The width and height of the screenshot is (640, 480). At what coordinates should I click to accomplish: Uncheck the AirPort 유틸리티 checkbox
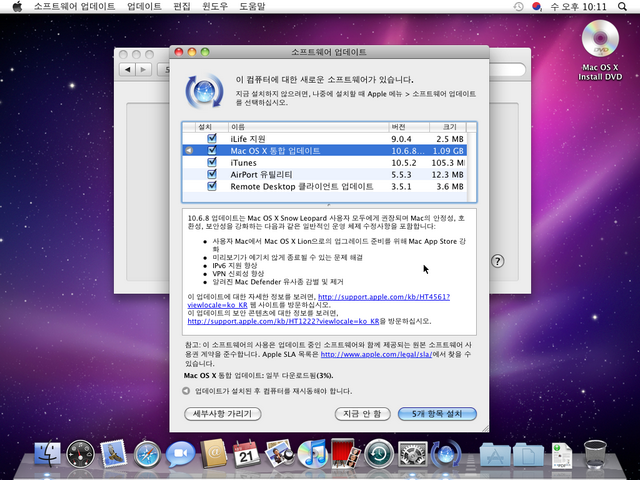click(212, 174)
